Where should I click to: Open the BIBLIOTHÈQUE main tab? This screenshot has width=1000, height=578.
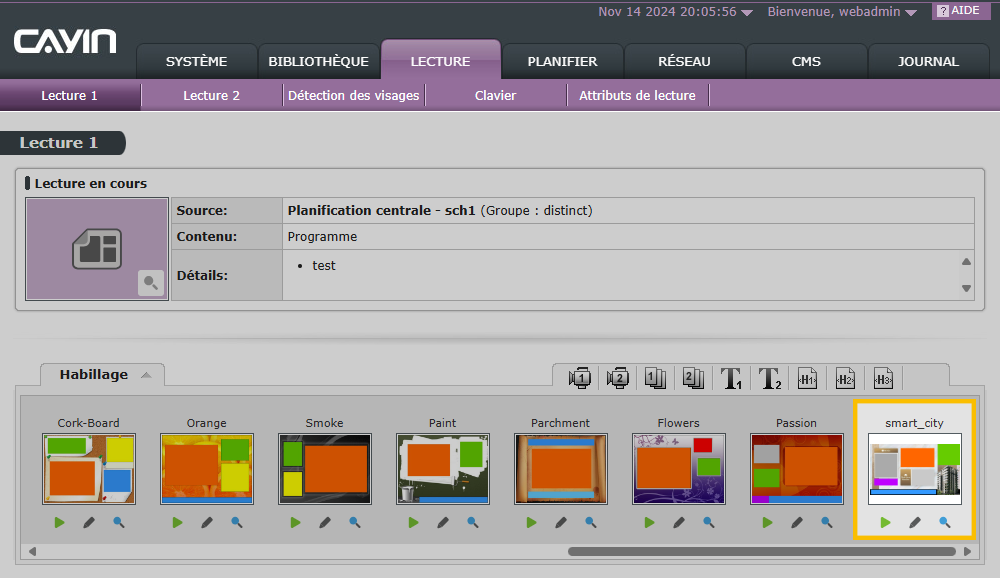318,61
